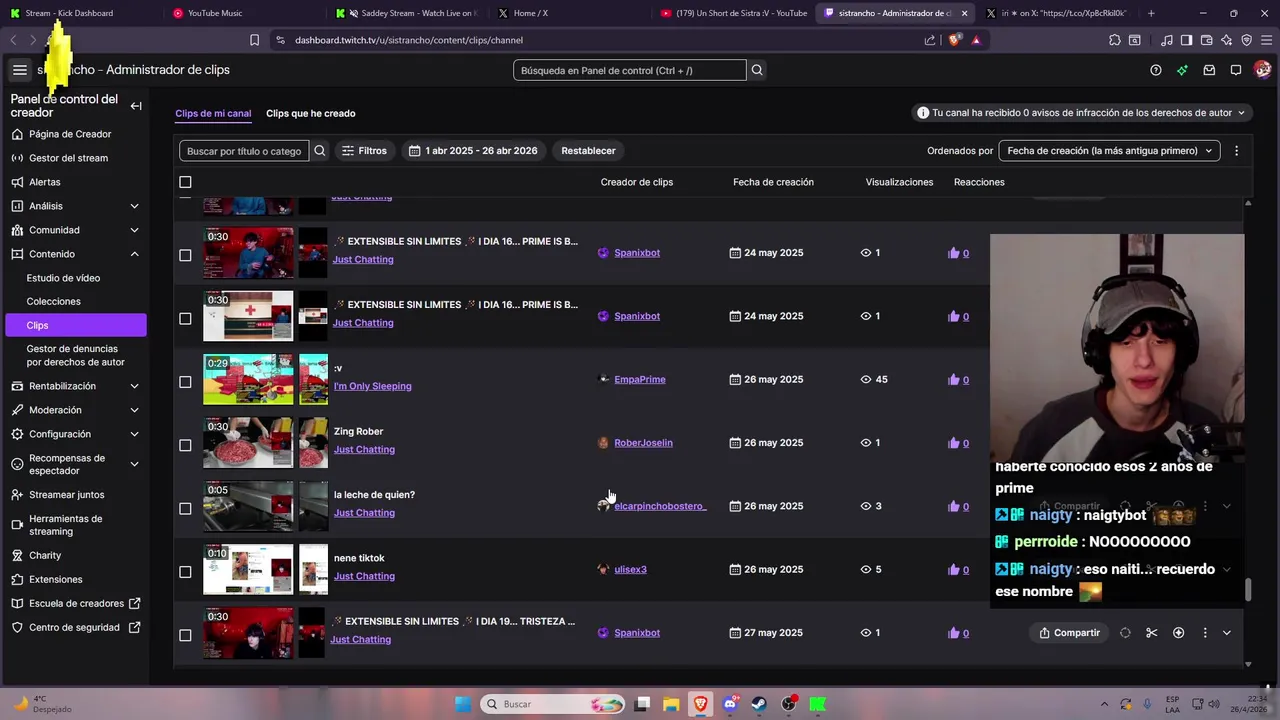The height and width of the screenshot is (720, 1280).
Task: Click the clip title search magnifier
Action: pos(320,151)
